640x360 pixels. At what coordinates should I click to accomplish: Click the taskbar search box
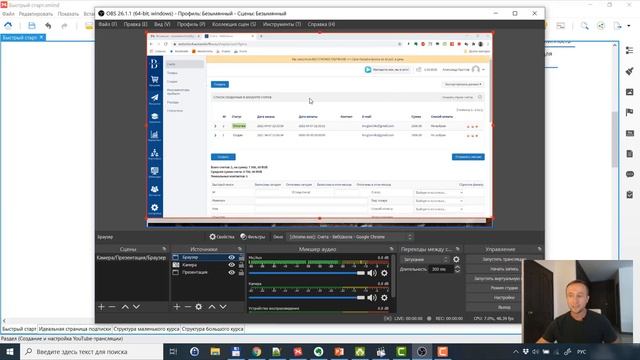(x=91, y=351)
